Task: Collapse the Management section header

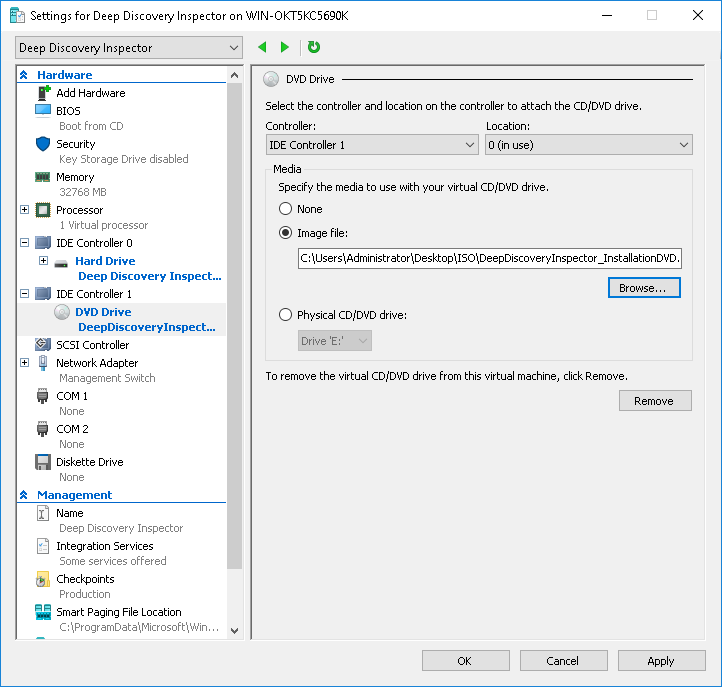Action: coord(24,495)
